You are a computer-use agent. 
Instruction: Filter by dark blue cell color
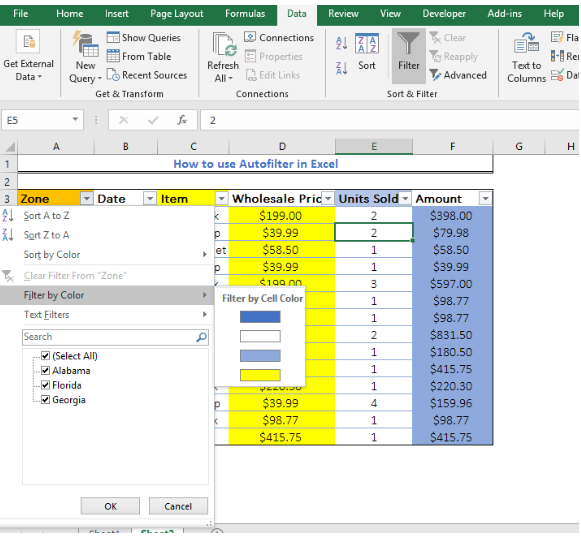[260, 318]
